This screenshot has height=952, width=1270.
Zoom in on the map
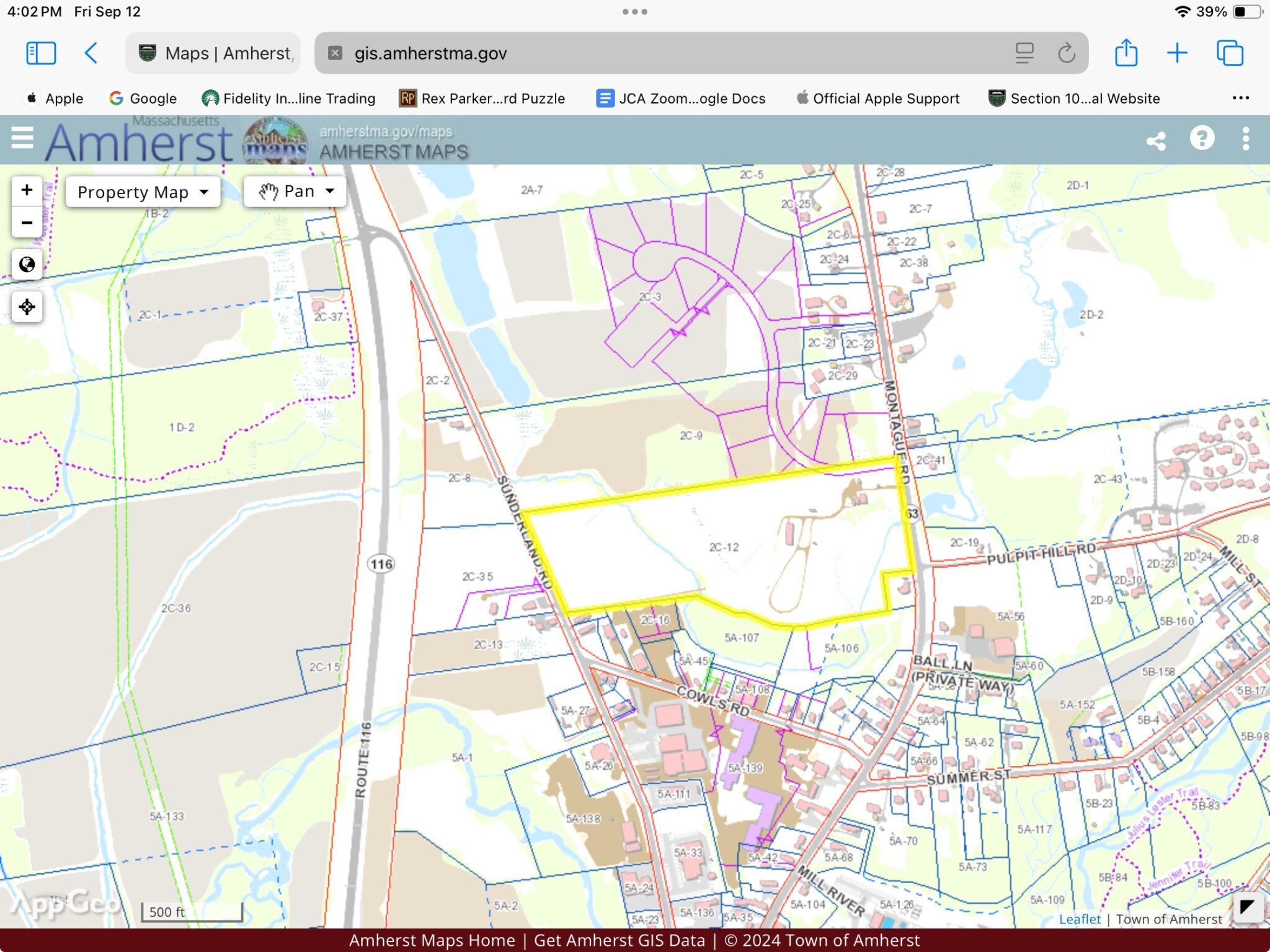[27, 190]
